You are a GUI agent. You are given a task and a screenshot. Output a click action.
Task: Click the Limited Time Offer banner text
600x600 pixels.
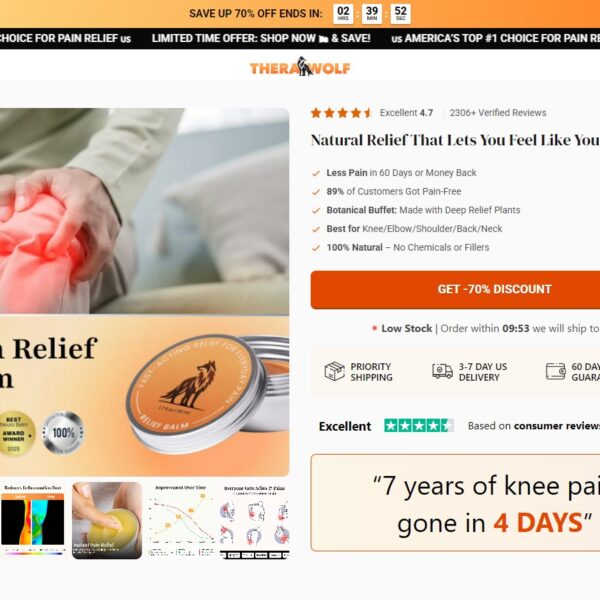(261, 38)
